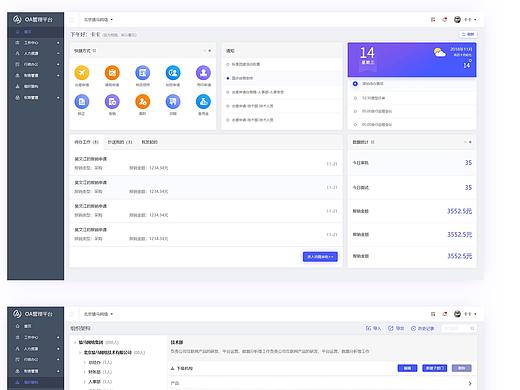Viewport: 520px width, 390px height.
Task: Click the fullscreen icon in the dashboard header
Action: [433, 20]
